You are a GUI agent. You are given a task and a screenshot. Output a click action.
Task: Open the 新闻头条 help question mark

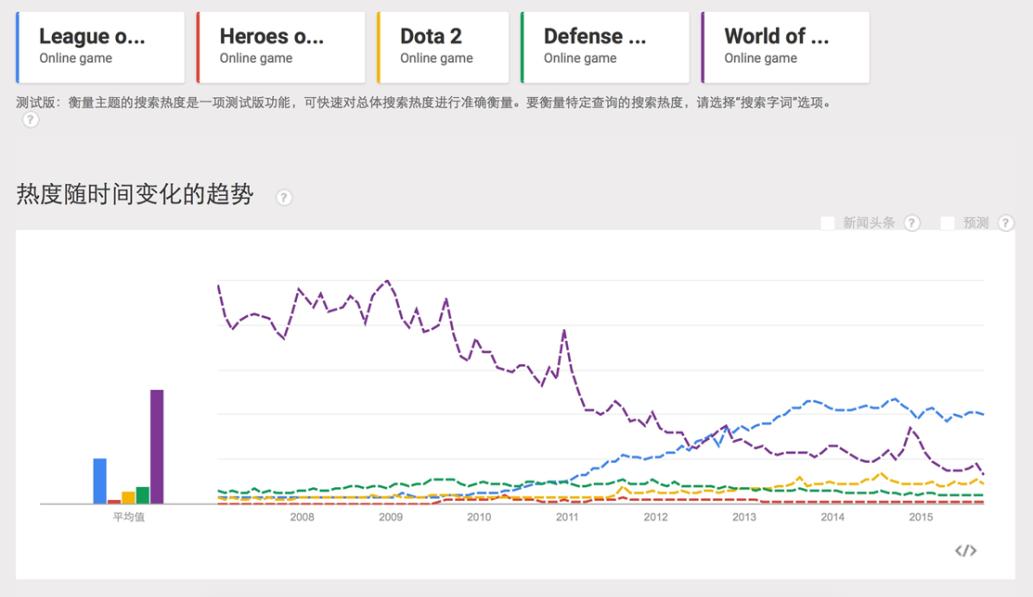(x=911, y=223)
